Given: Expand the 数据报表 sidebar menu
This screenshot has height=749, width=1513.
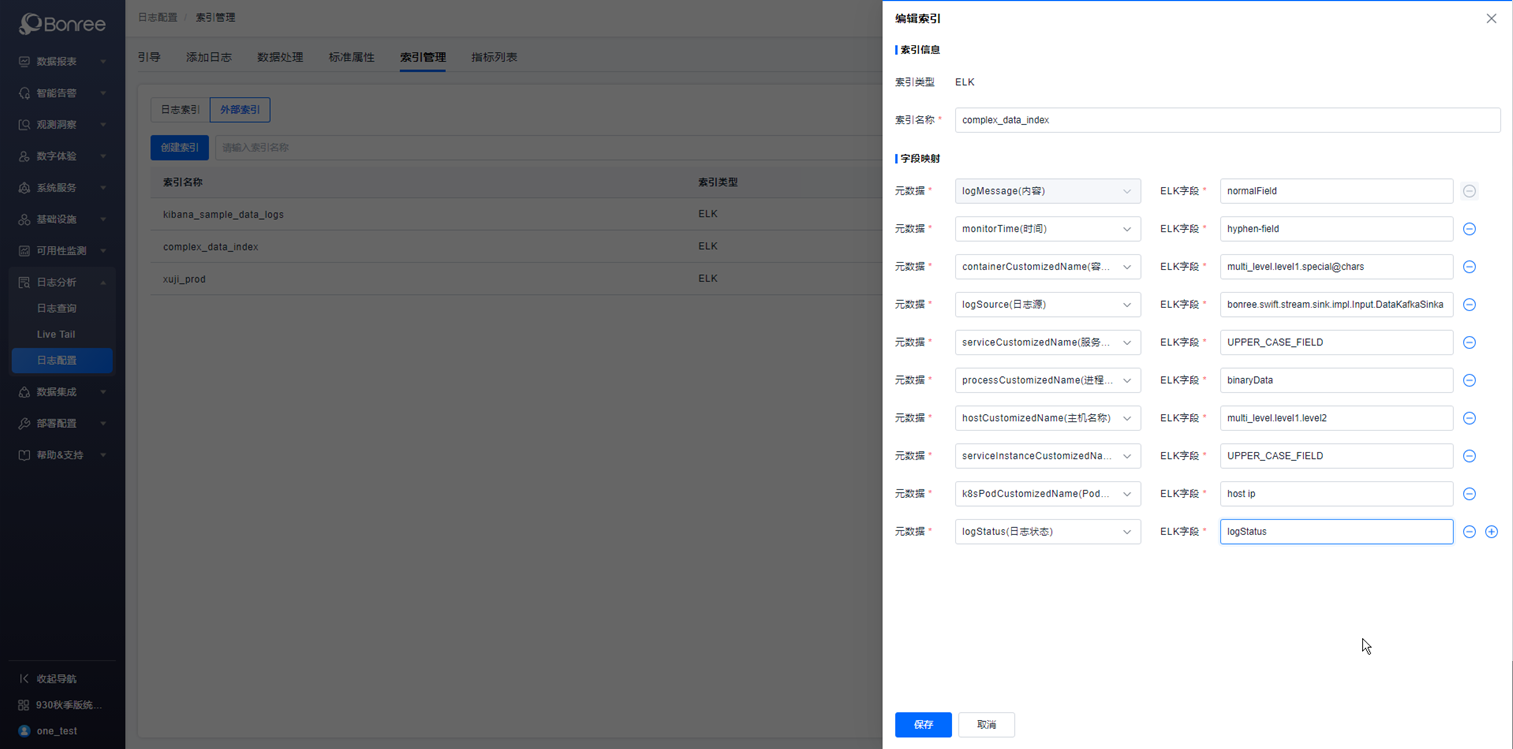Looking at the screenshot, I should coord(62,62).
